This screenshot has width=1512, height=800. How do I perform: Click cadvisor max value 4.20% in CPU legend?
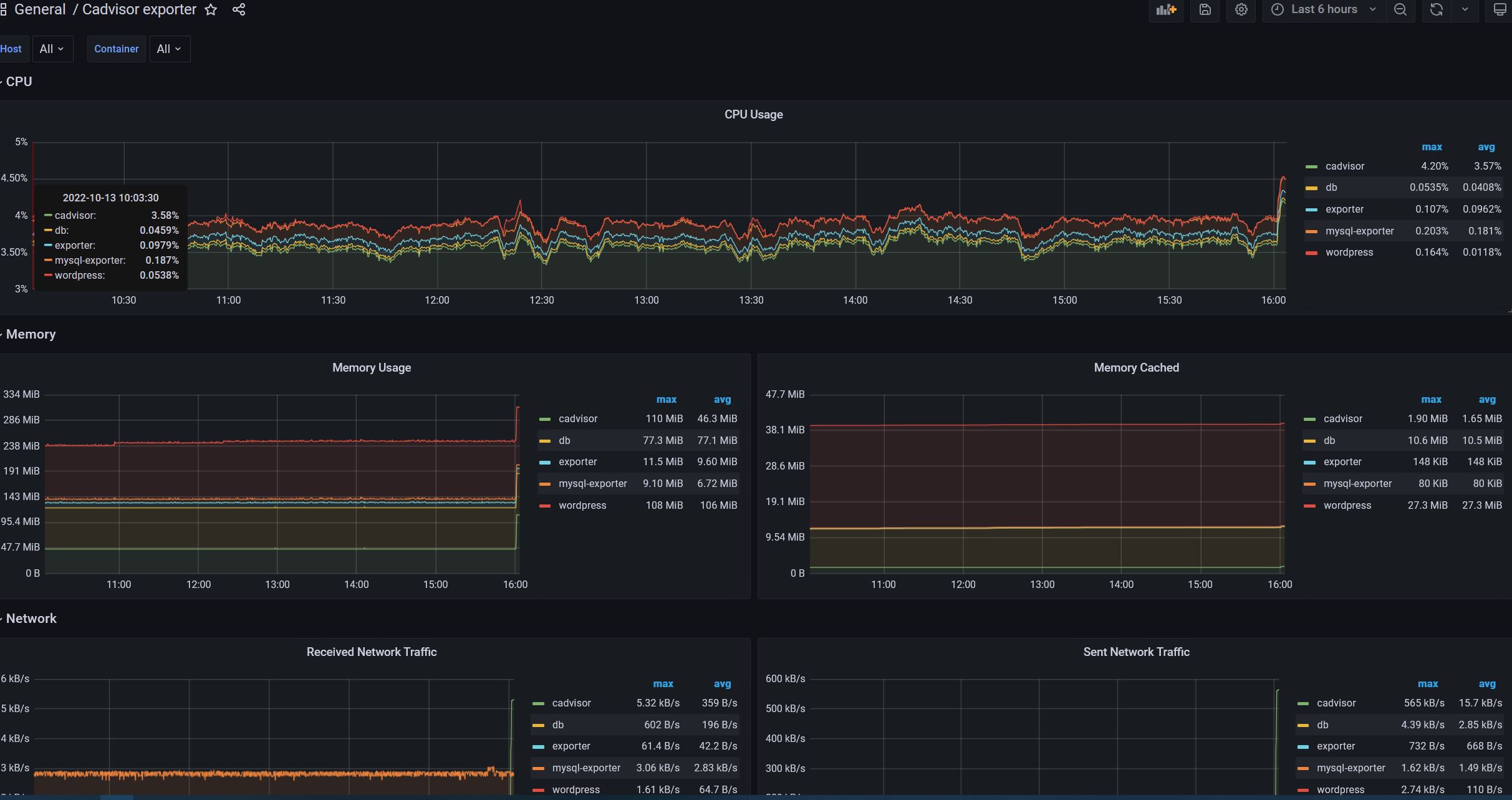pyautogui.click(x=1435, y=166)
